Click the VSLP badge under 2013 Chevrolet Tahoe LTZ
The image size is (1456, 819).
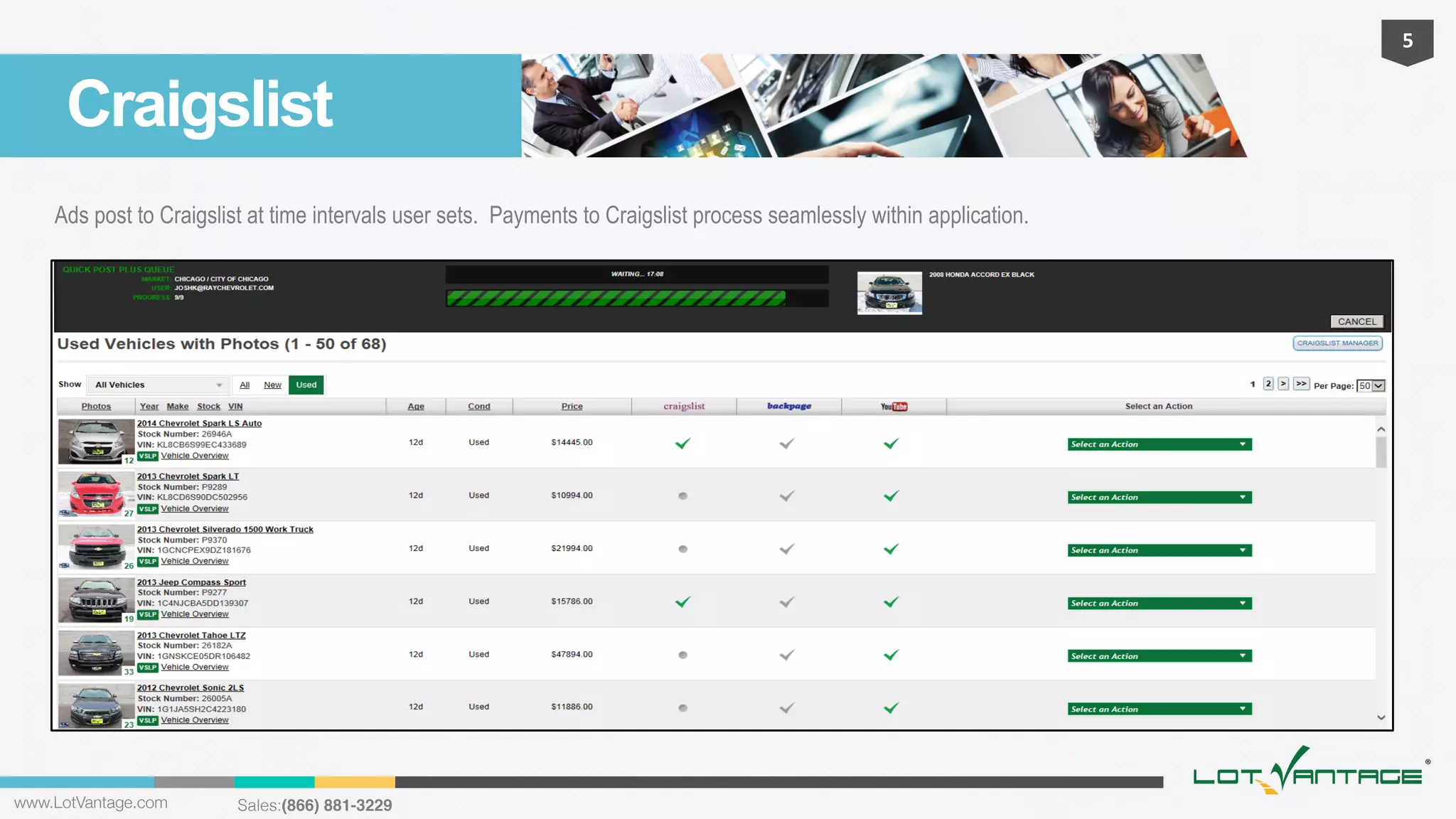pyautogui.click(x=147, y=668)
